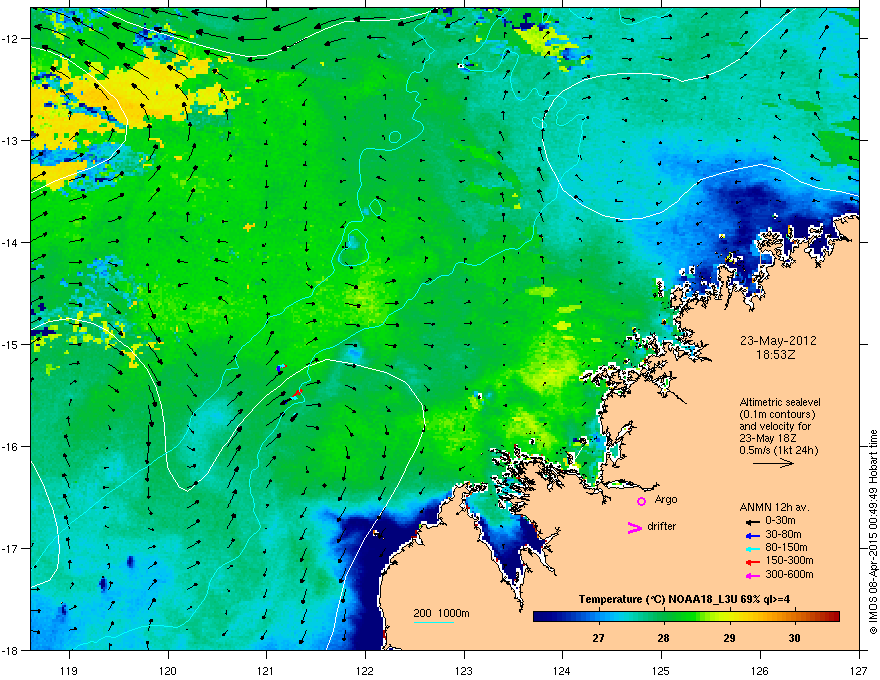The width and height of the screenshot is (880, 680).
Task: Click the black 0-30m arrow legend symbol
Action: coord(753,522)
